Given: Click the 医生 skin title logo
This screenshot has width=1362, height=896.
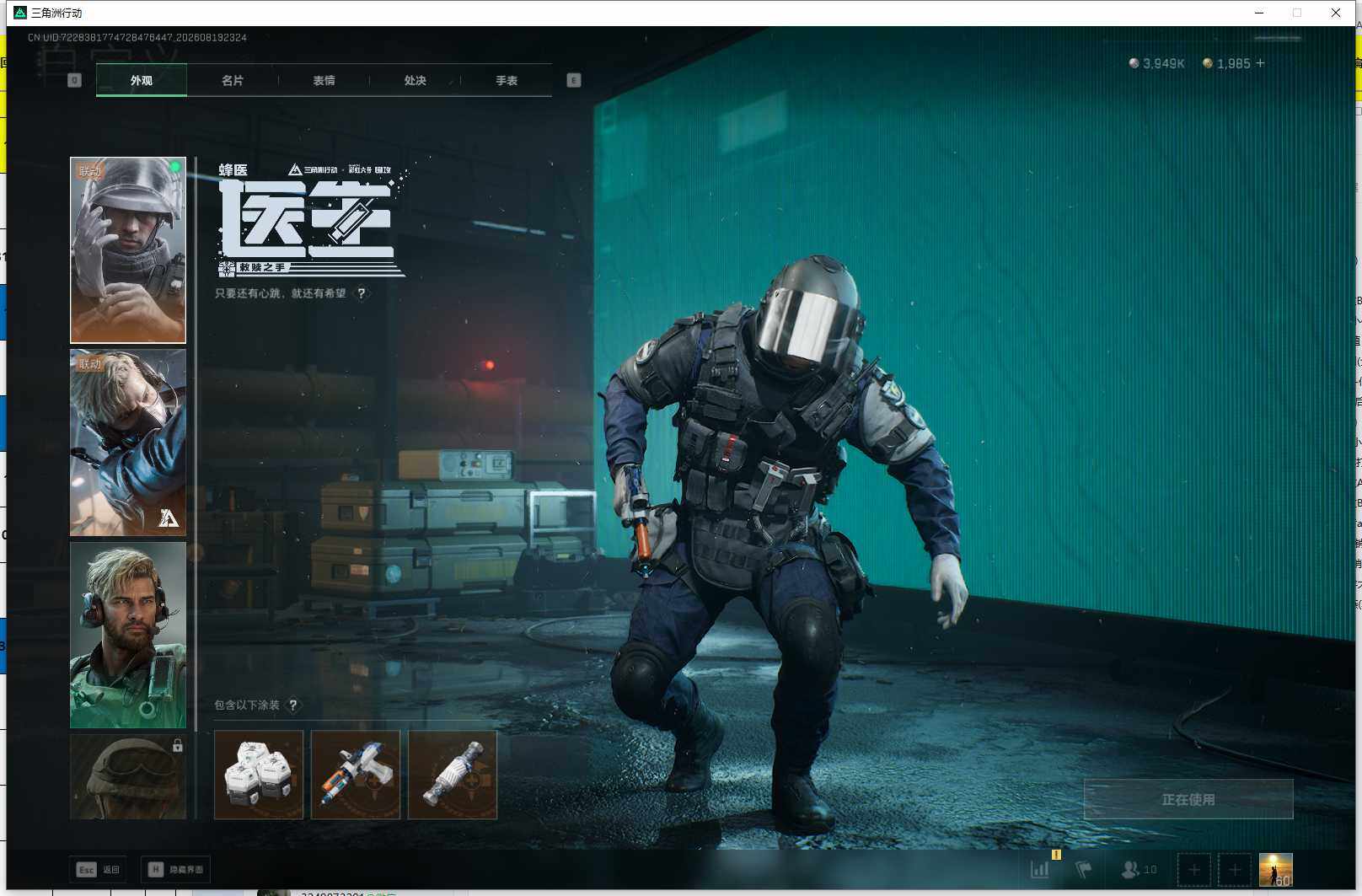Looking at the screenshot, I should (x=307, y=220).
